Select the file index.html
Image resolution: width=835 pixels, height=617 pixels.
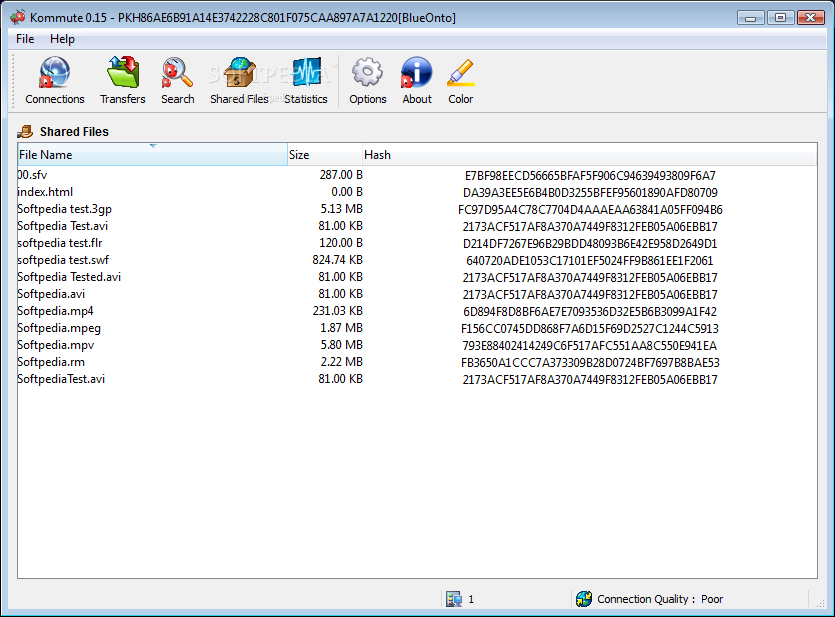tap(45, 192)
